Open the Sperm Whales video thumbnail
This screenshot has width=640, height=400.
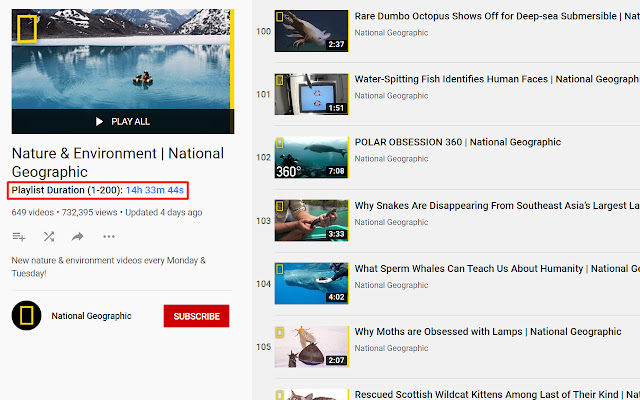[311, 284]
